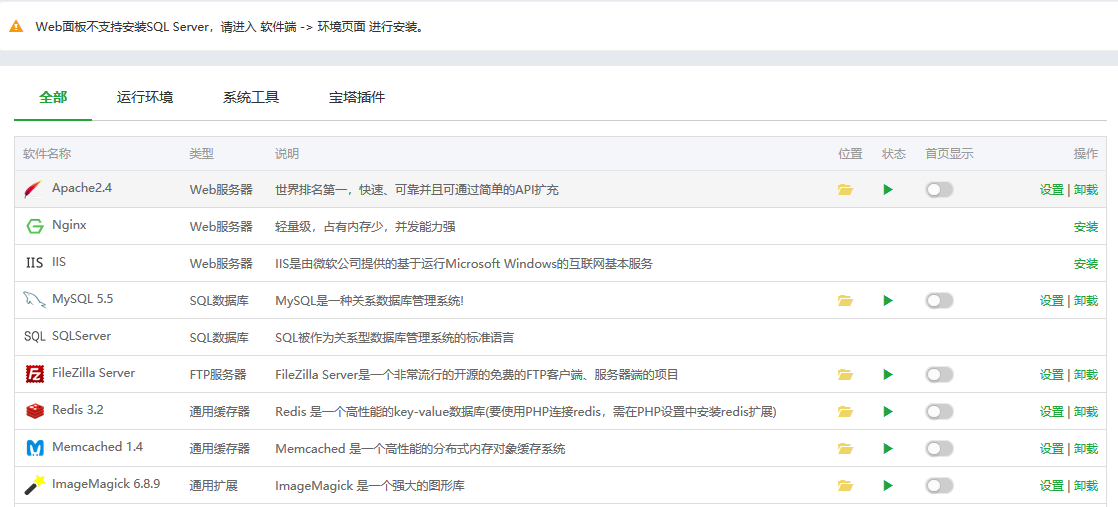Open the 宝塔插件 tab
The image size is (1118, 507).
pos(357,98)
